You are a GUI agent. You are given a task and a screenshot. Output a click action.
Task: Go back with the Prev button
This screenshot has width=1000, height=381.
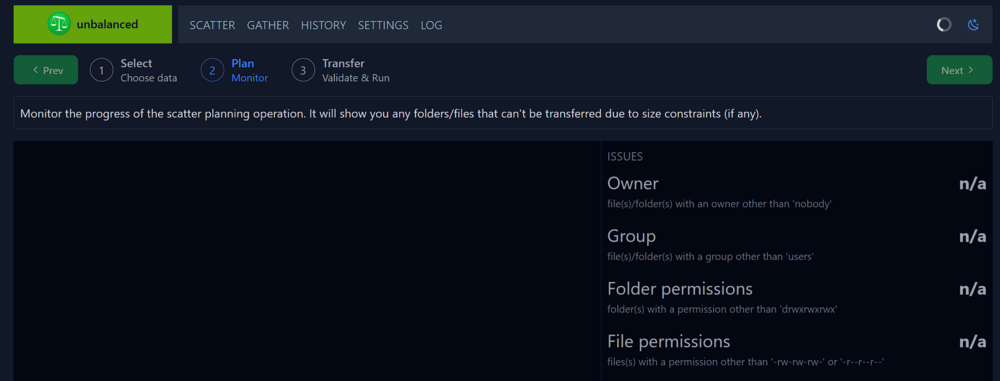click(46, 70)
